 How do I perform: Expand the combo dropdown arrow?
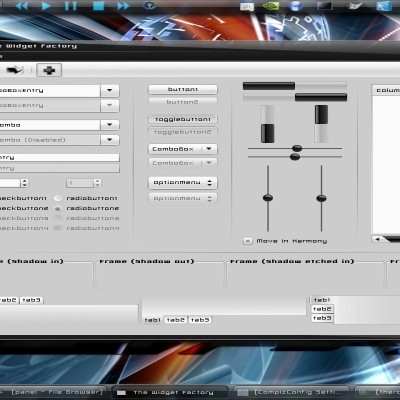coord(110,125)
